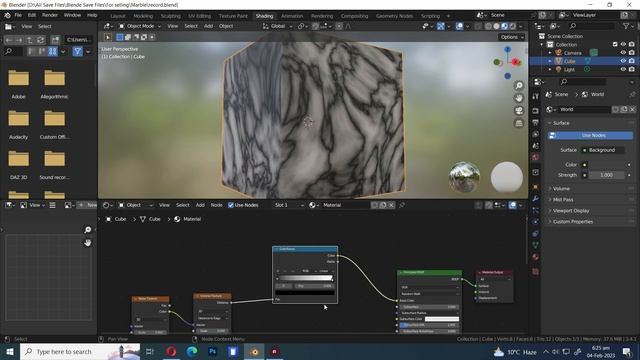Click the World name input field
640x360 pixels.
pos(585,109)
